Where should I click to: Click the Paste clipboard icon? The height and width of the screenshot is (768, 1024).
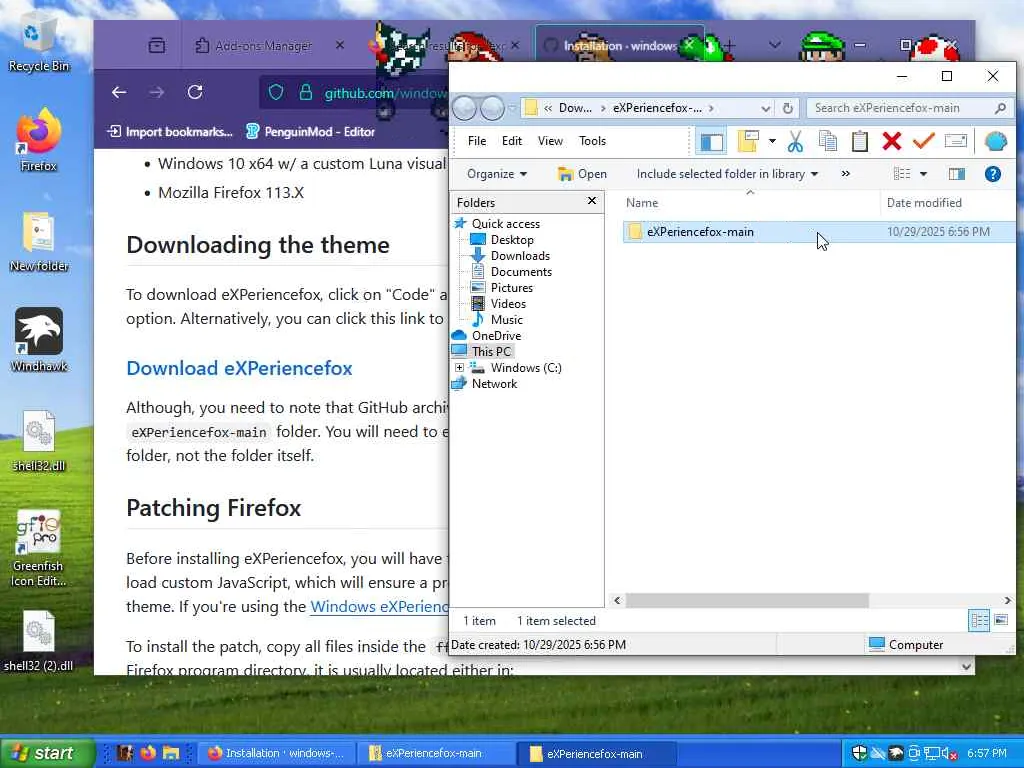pyautogui.click(x=859, y=141)
